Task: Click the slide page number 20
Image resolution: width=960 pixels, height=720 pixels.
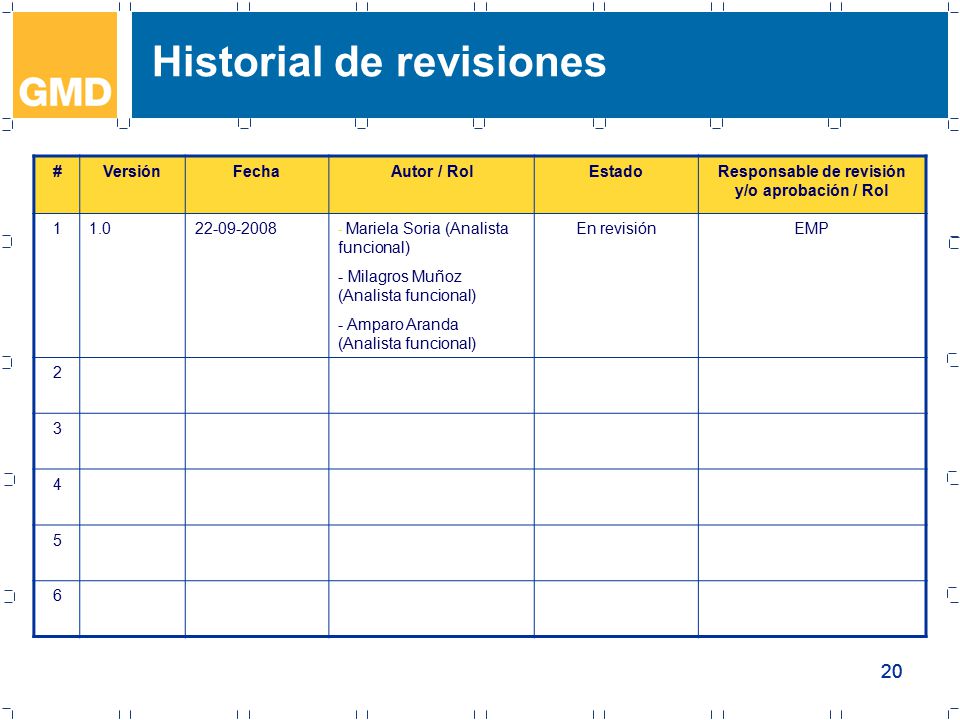Action: tap(891, 671)
